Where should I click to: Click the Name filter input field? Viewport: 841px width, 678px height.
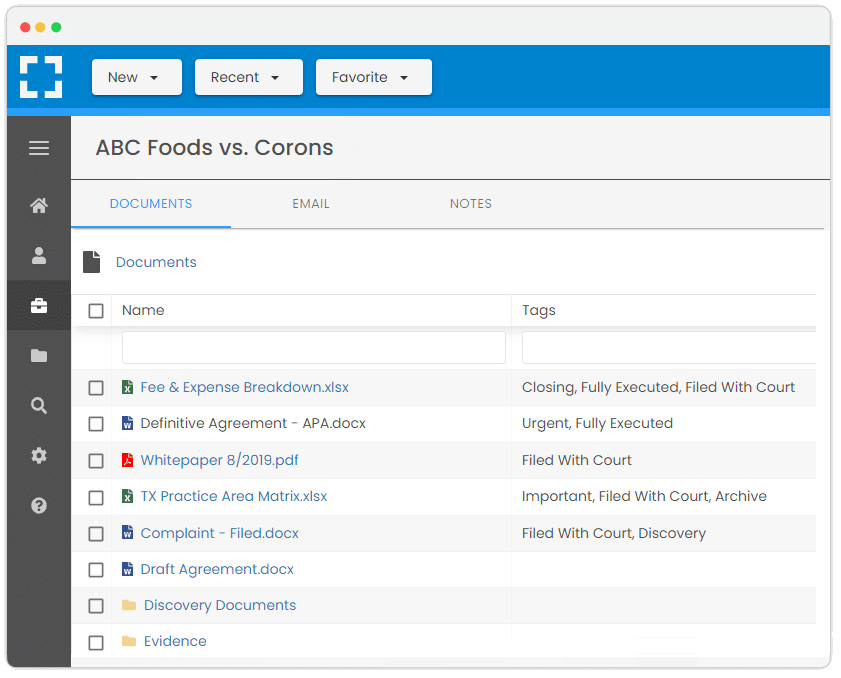[314, 348]
